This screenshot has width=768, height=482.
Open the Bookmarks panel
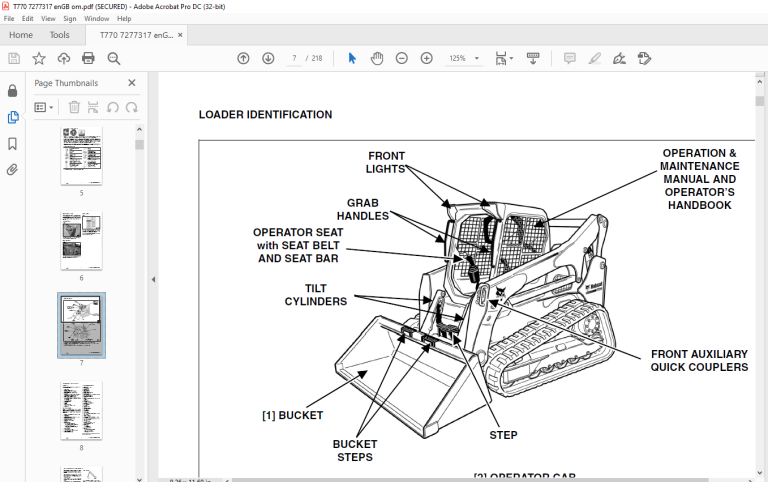tap(13, 144)
